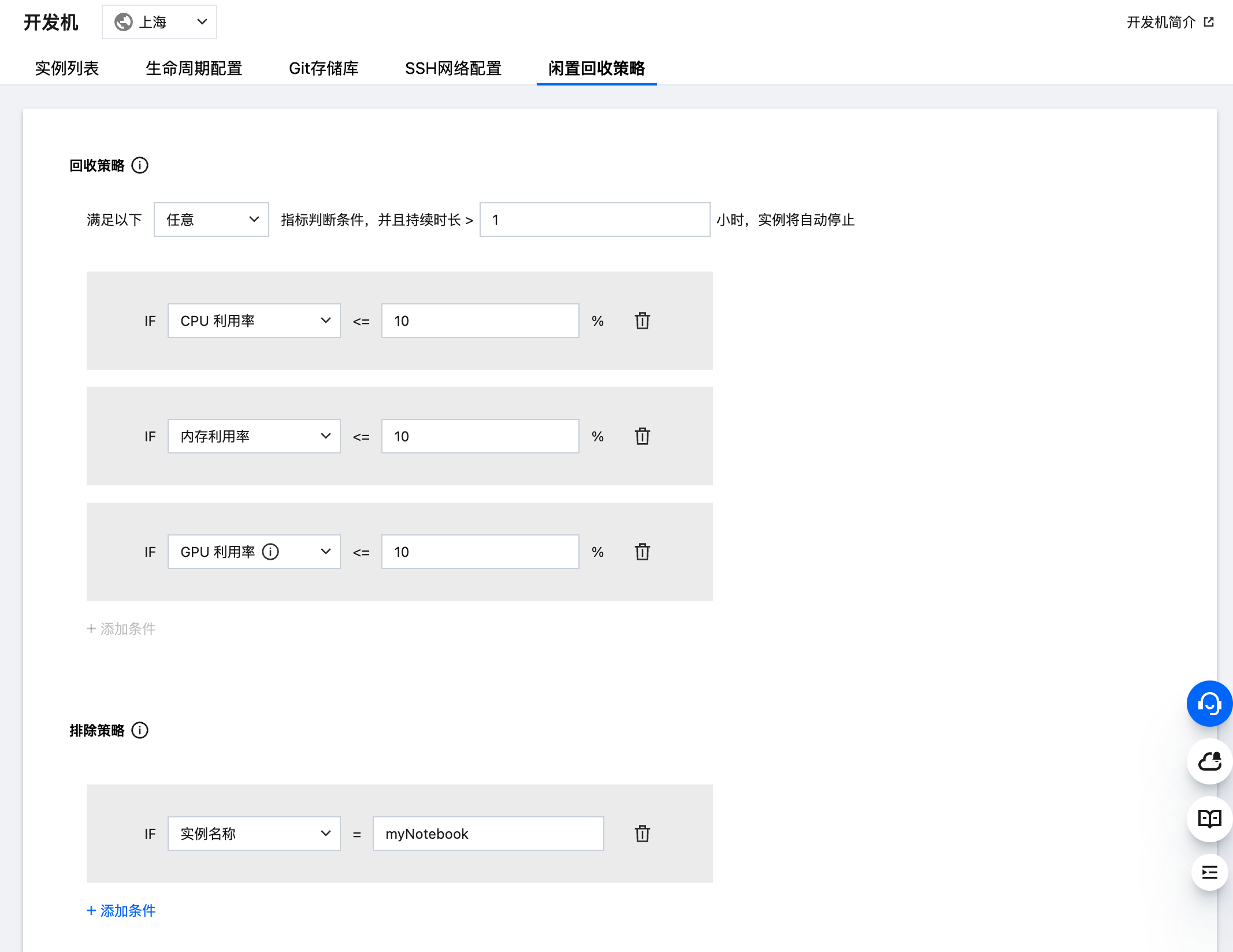Click 添加条件 under 排除策略
1233x952 pixels.
coord(121,910)
